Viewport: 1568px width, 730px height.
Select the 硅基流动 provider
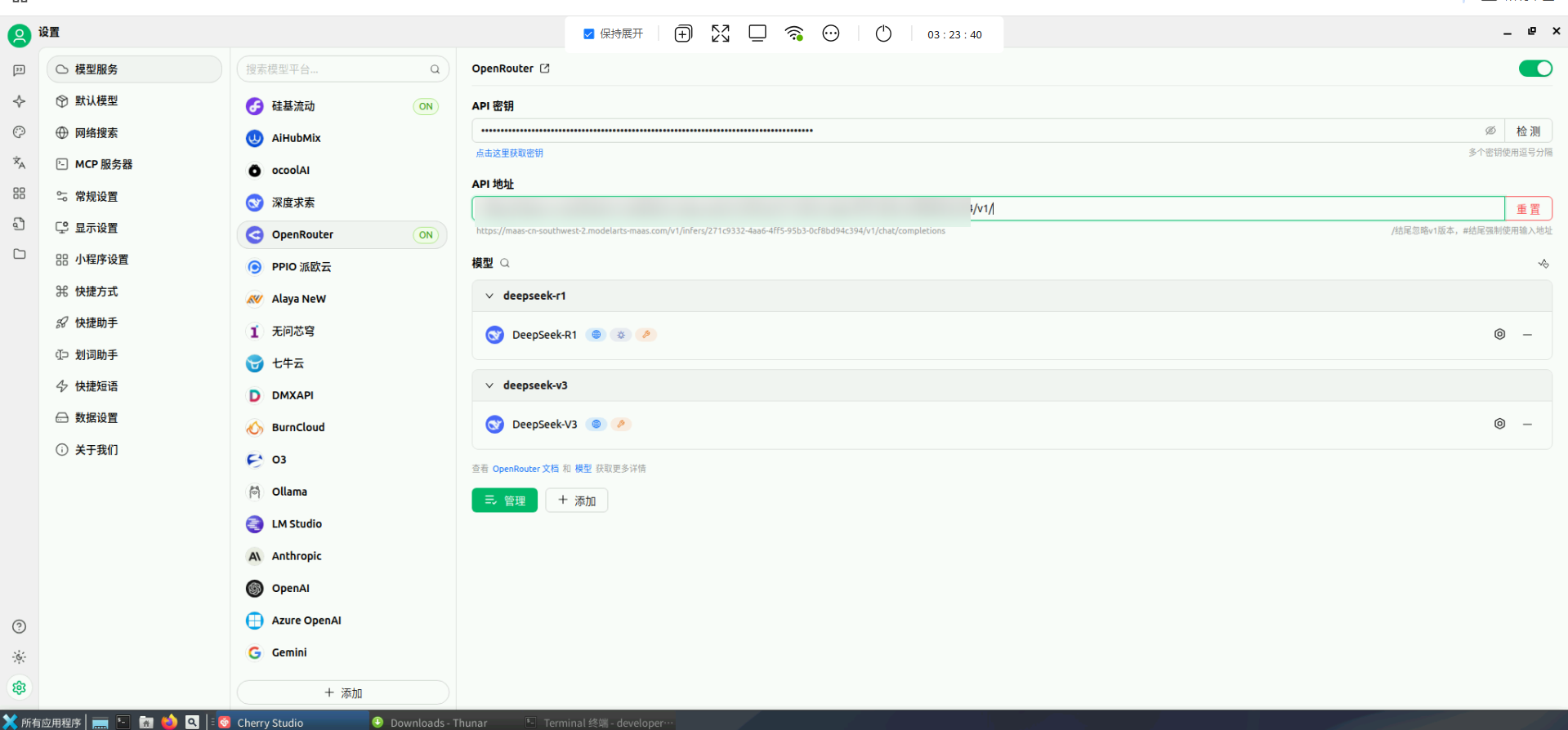tap(342, 106)
